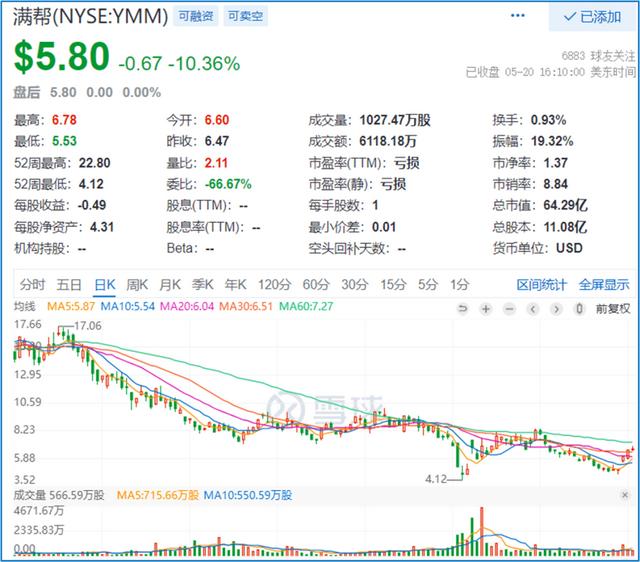Click the 可融资 tag
640x562 pixels.
(x=196, y=16)
